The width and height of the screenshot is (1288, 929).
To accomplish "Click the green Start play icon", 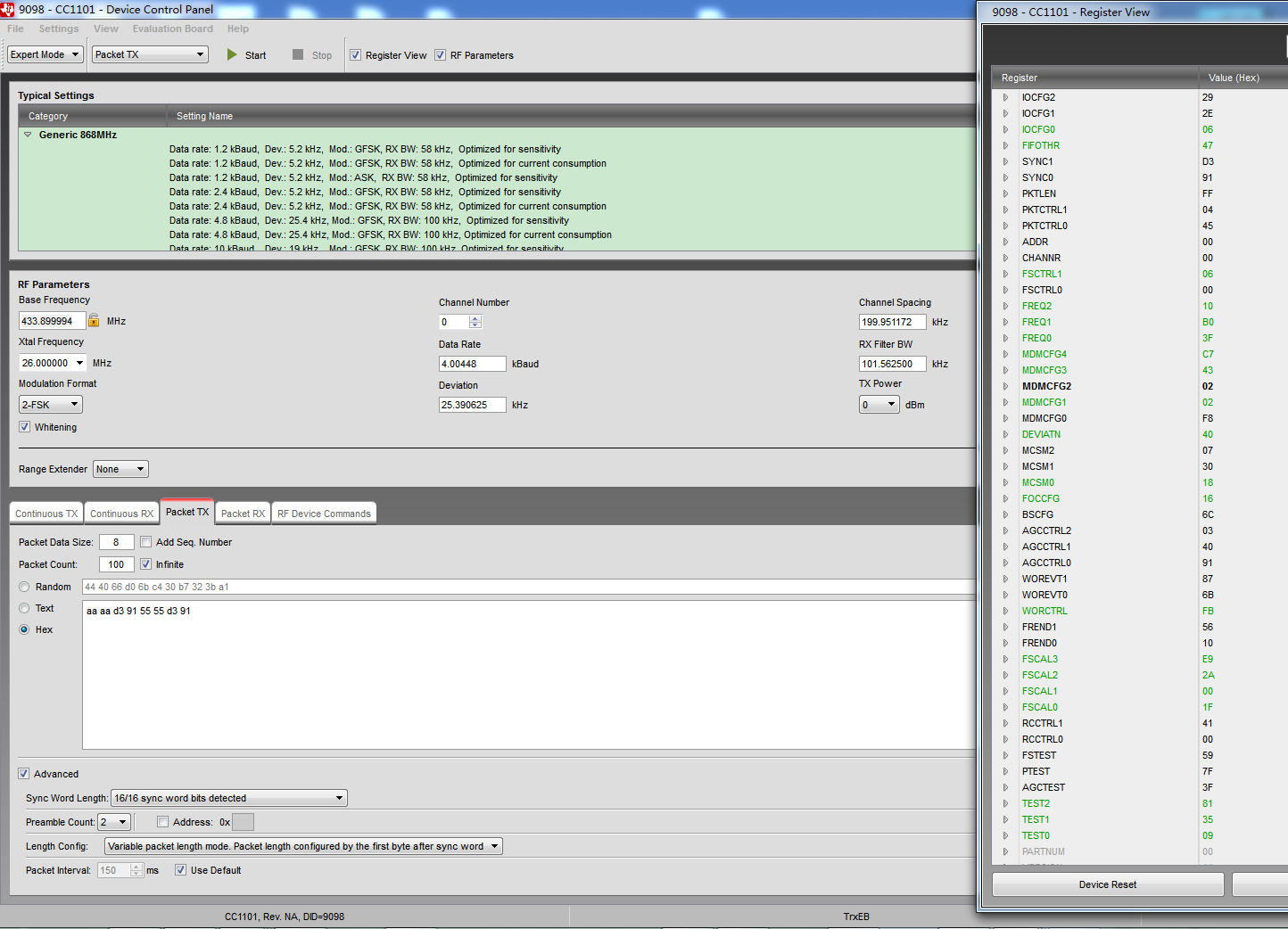I will pyautogui.click(x=232, y=54).
